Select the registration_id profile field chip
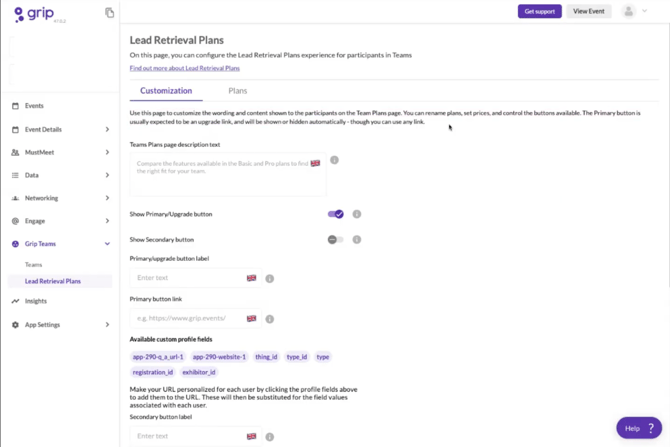The height and width of the screenshot is (447, 670). click(x=153, y=372)
